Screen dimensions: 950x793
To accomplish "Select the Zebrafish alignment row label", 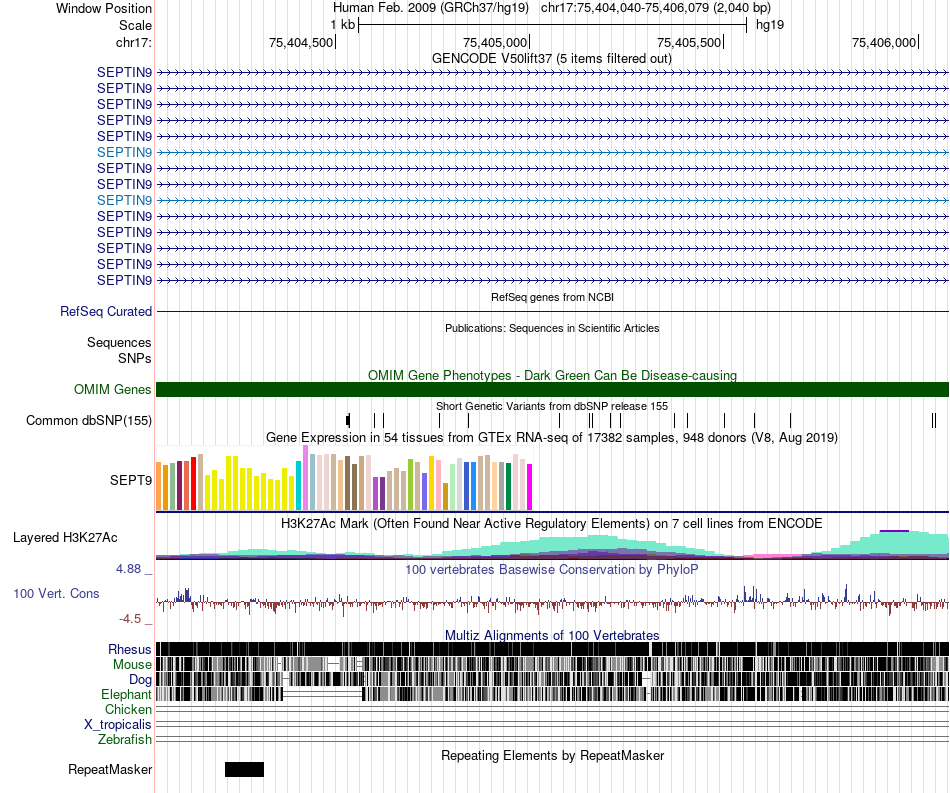I will coord(124,740).
